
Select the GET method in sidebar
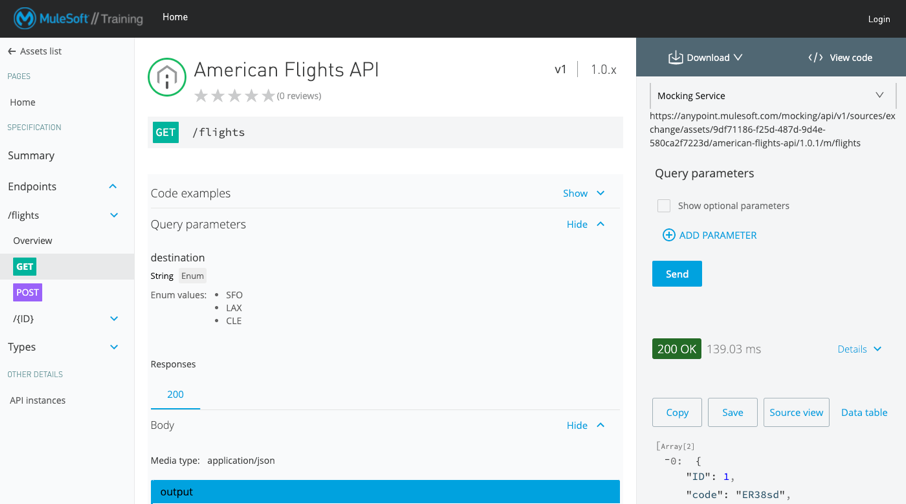[x=25, y=266]
